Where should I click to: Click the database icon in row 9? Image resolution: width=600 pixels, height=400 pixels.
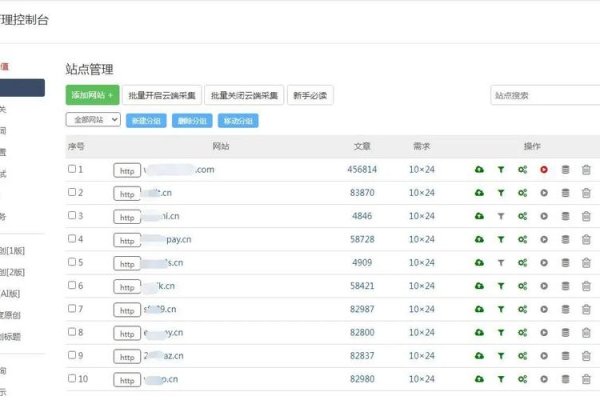[x=565, y=356]
